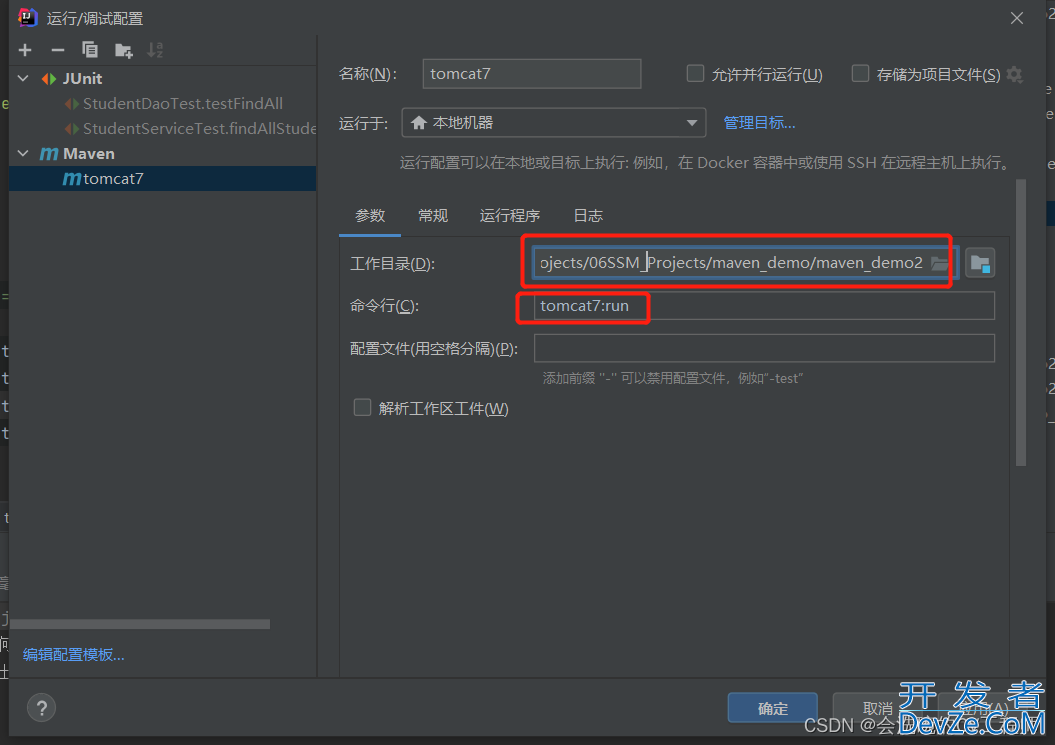Open the 运行于 本地机器 dropdown
The image size is (1055, 745).
[554, 122]
